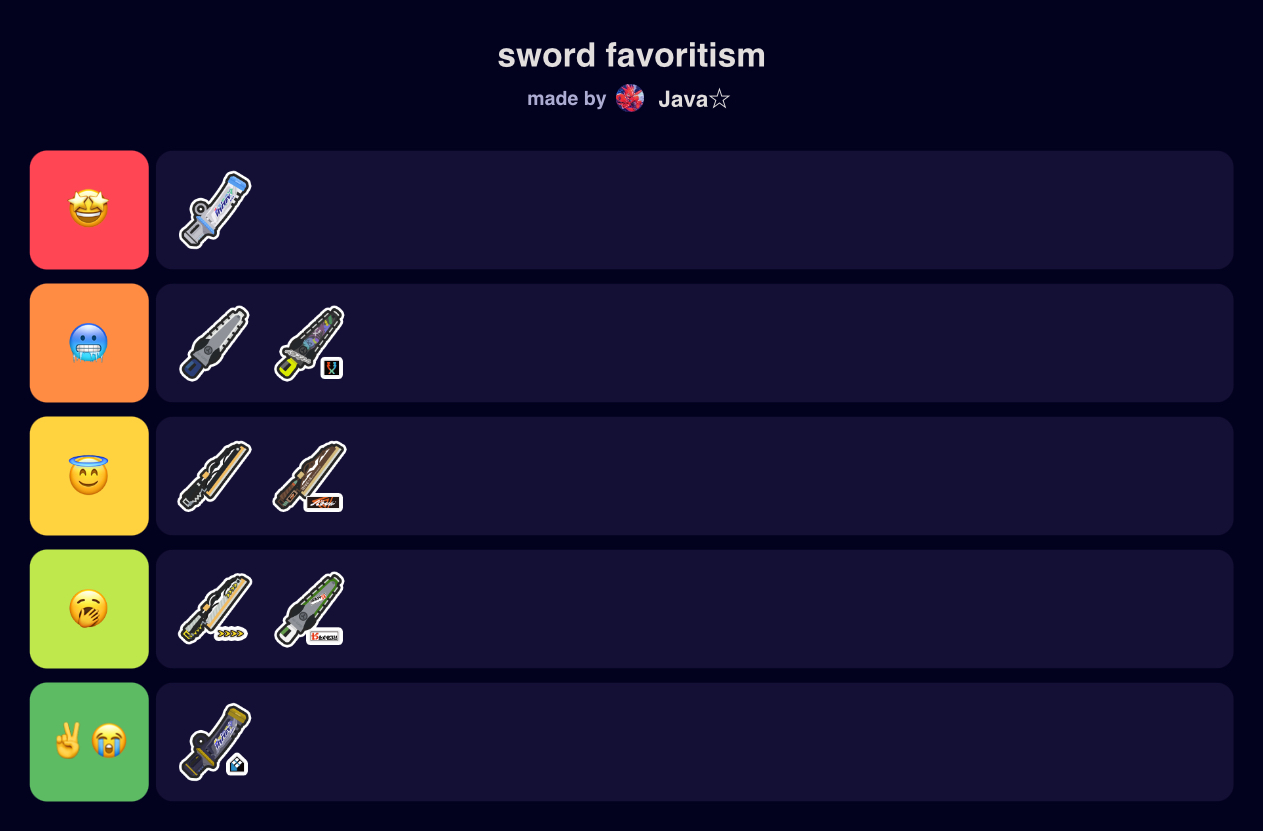Image resolution: width=1263 pixels, height=831 pixels.
Task: Select the grey serrated sword with blue handle
Action: point(215,343)
